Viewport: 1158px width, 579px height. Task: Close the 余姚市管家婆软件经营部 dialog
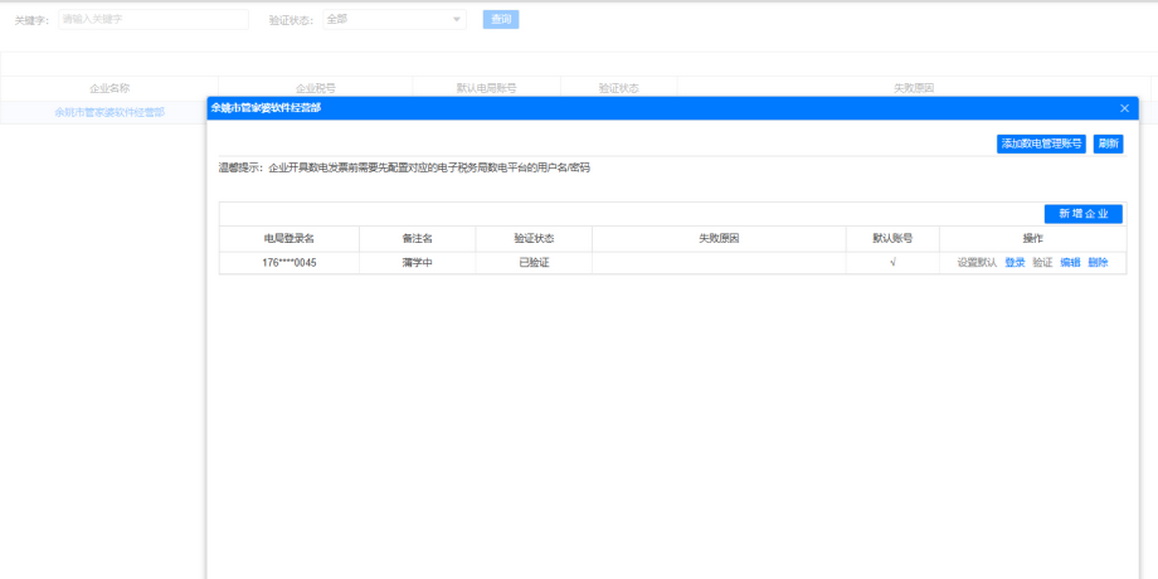pos(1124,108)
